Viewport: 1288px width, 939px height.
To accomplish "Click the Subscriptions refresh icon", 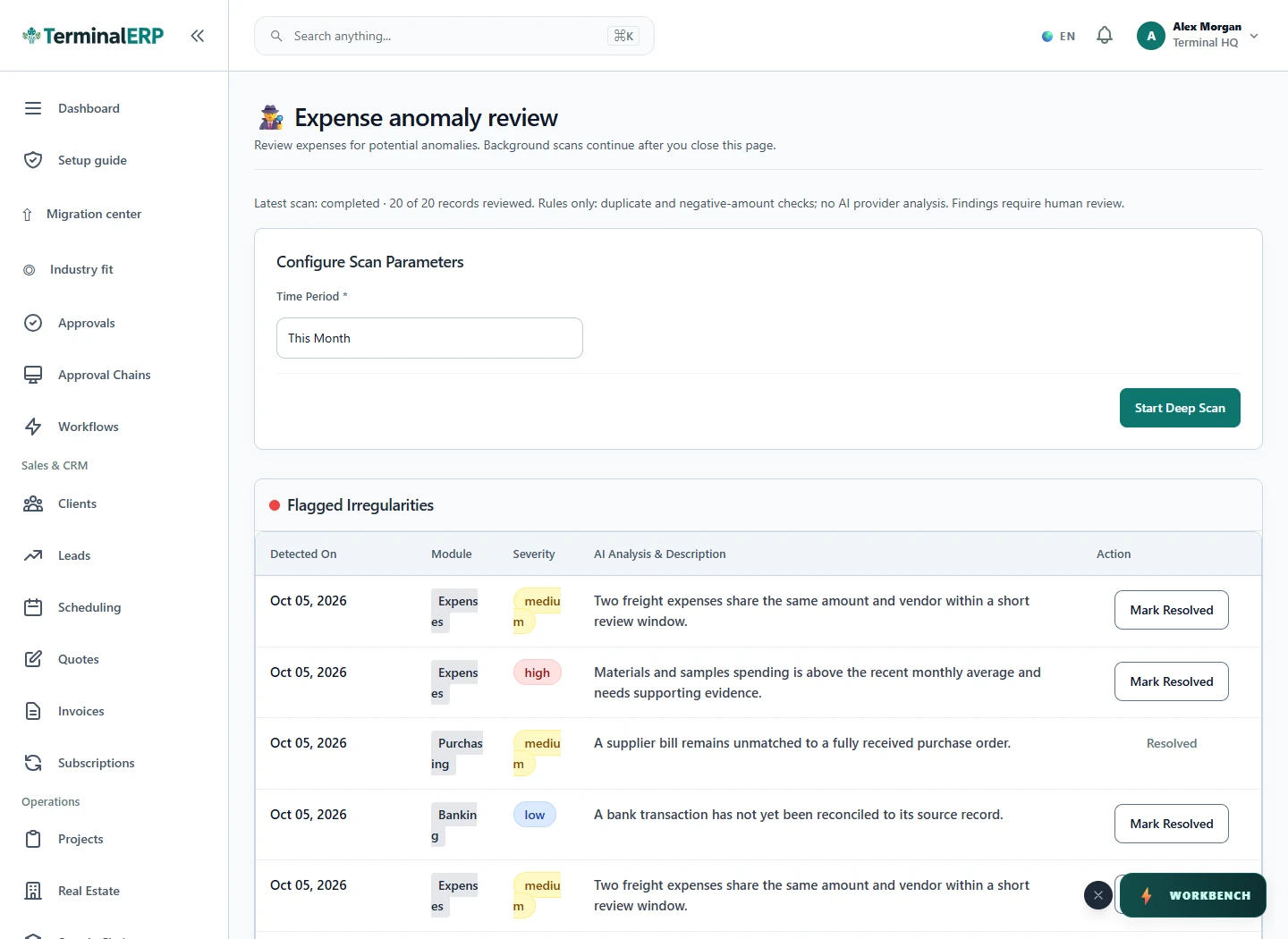I will 33,763.
